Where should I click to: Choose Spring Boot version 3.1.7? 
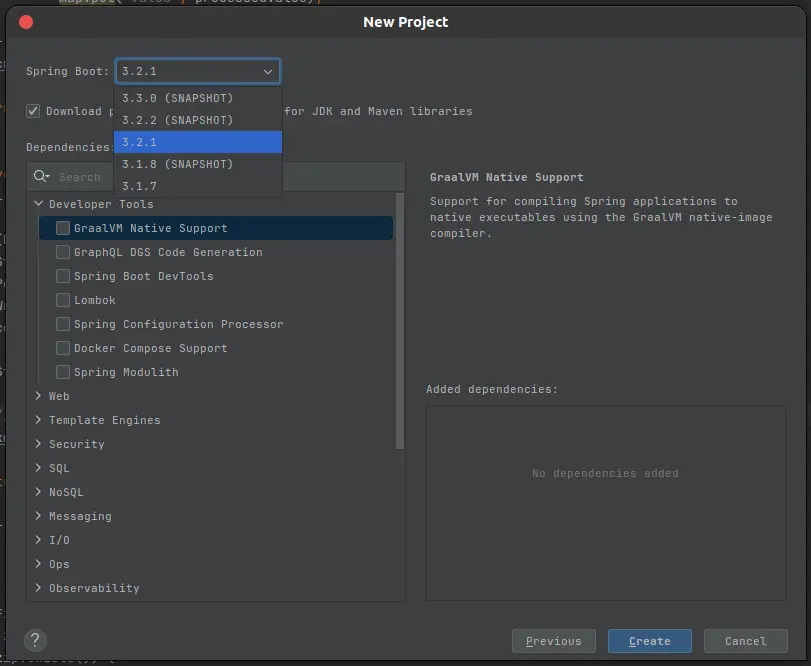coord(198,186)
